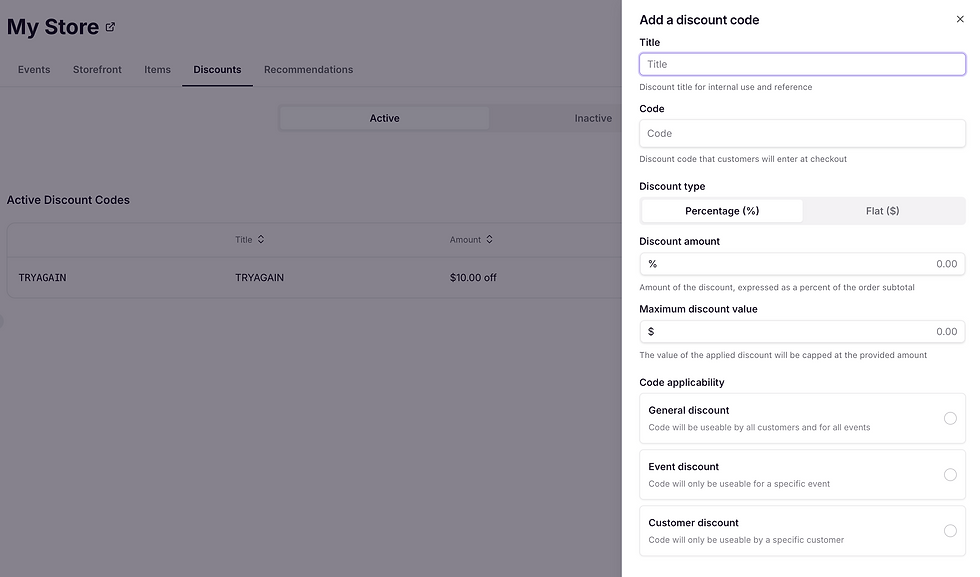Go to the Items tab
The height and width of the screenshot is (577, 980).
coord(157,69)
